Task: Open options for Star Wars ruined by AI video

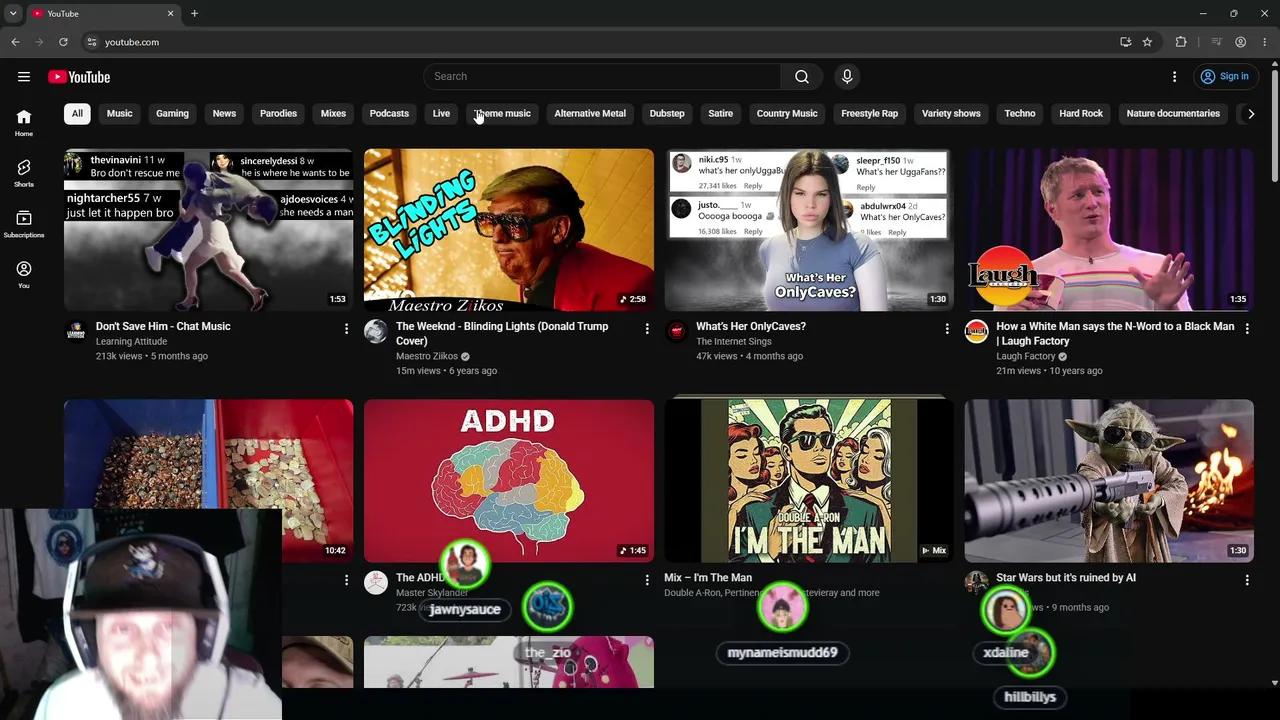Action: coord(1247,579)
